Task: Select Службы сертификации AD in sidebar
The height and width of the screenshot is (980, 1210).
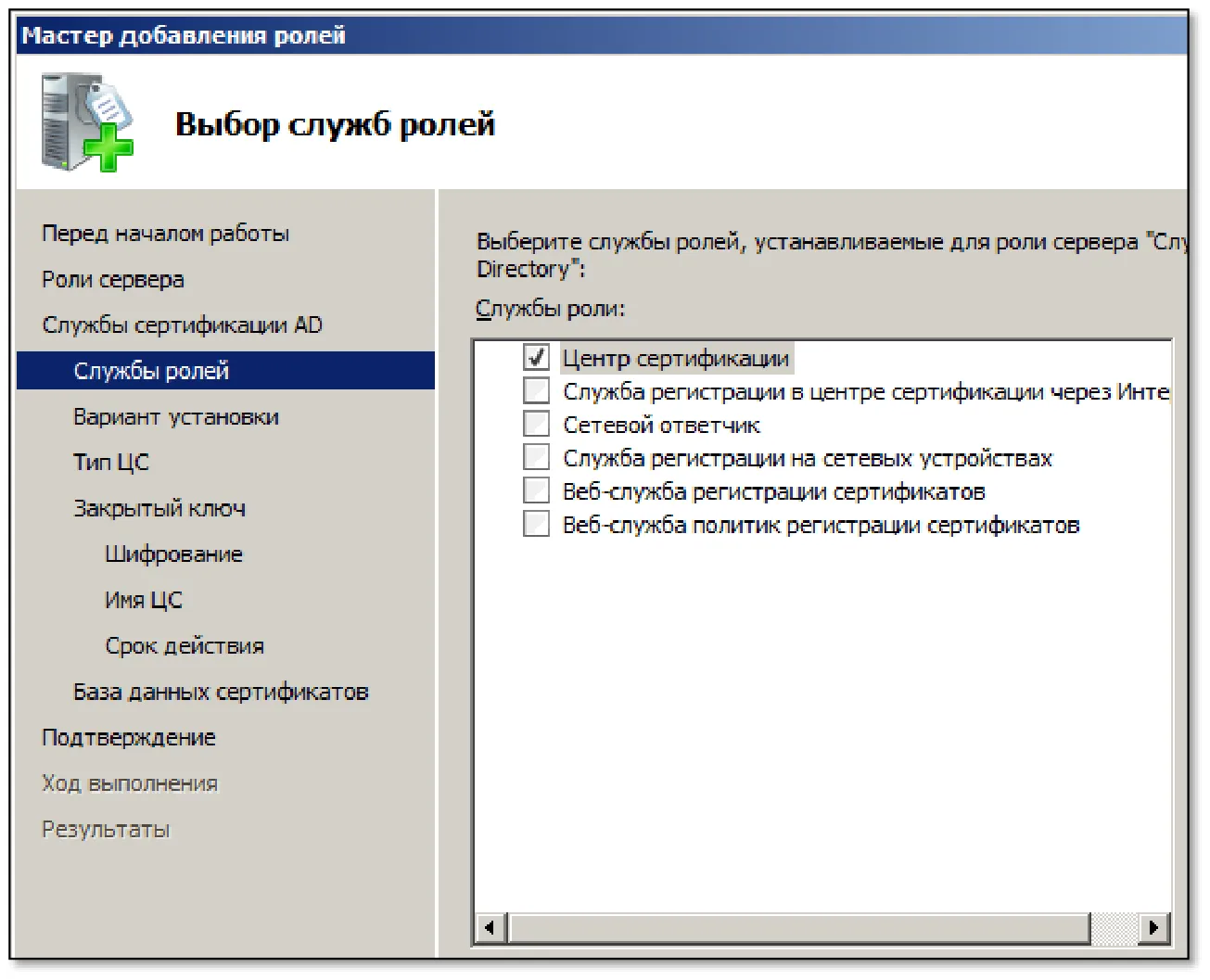Action: [182, 325]
